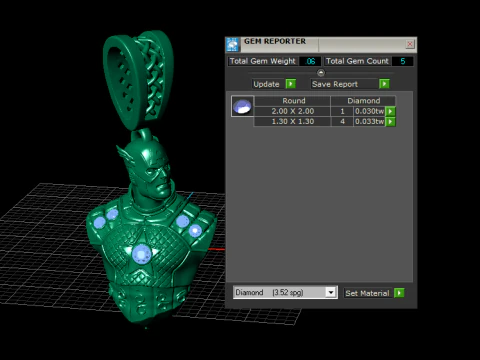Click the green arrow next to Update

point(291,84)
